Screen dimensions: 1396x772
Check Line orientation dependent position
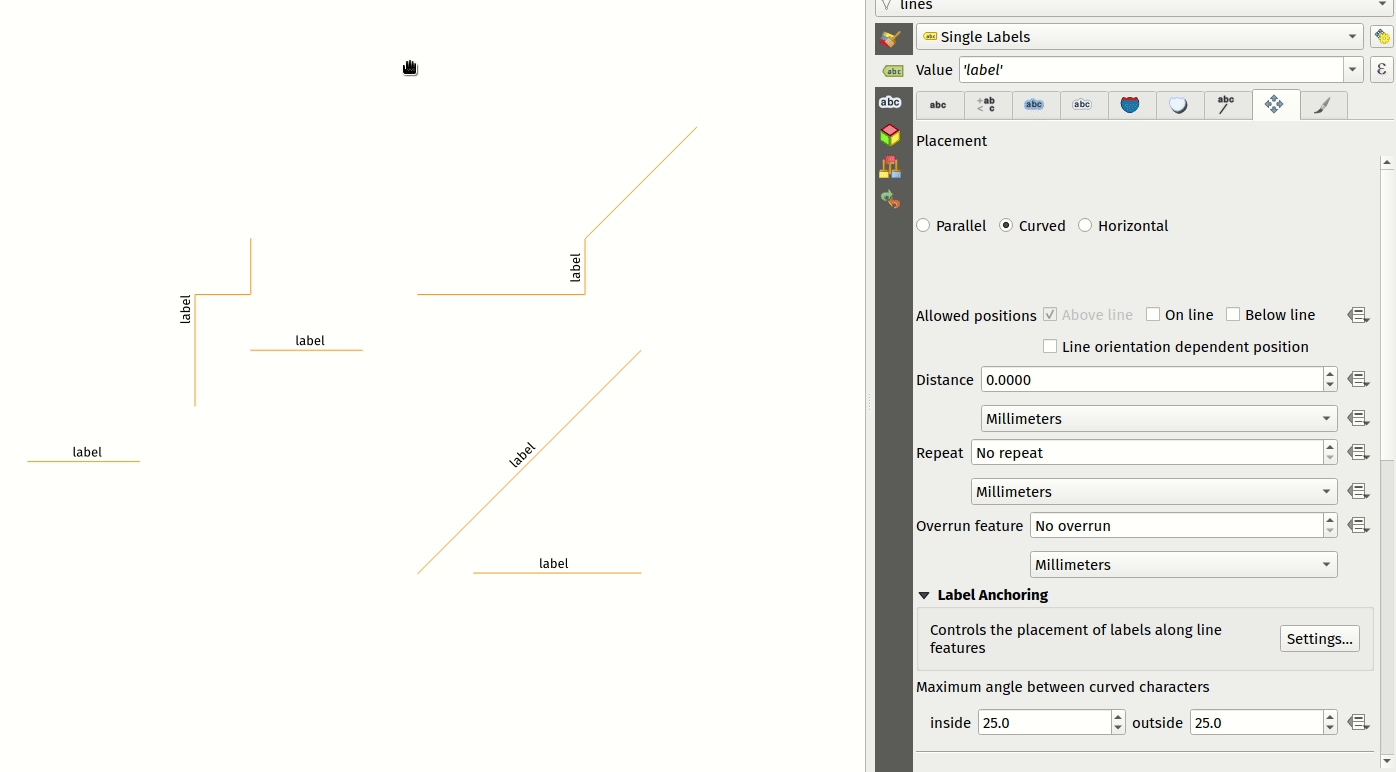click(1050, 347)
